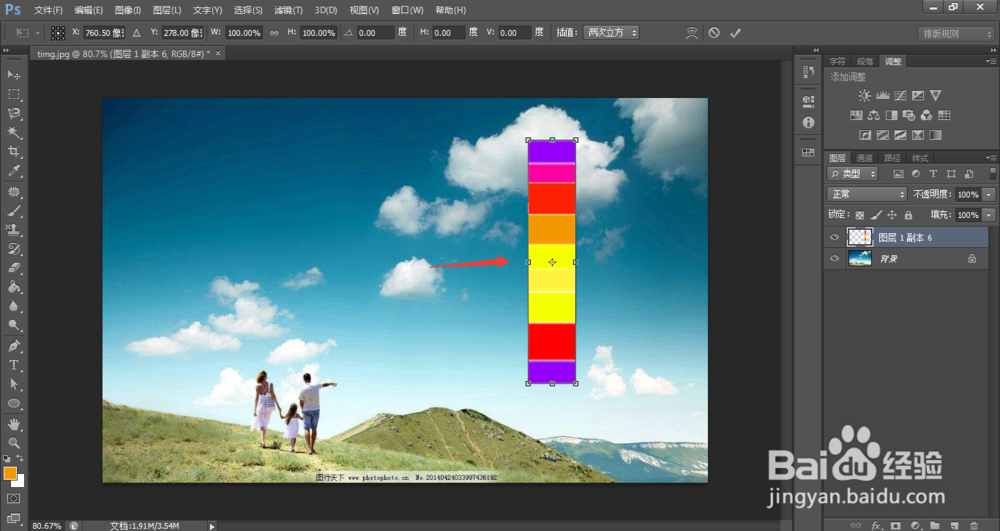1000x531 pixels.
Task: Select the Rectangular Marquee tool
Action: (13, 94)
